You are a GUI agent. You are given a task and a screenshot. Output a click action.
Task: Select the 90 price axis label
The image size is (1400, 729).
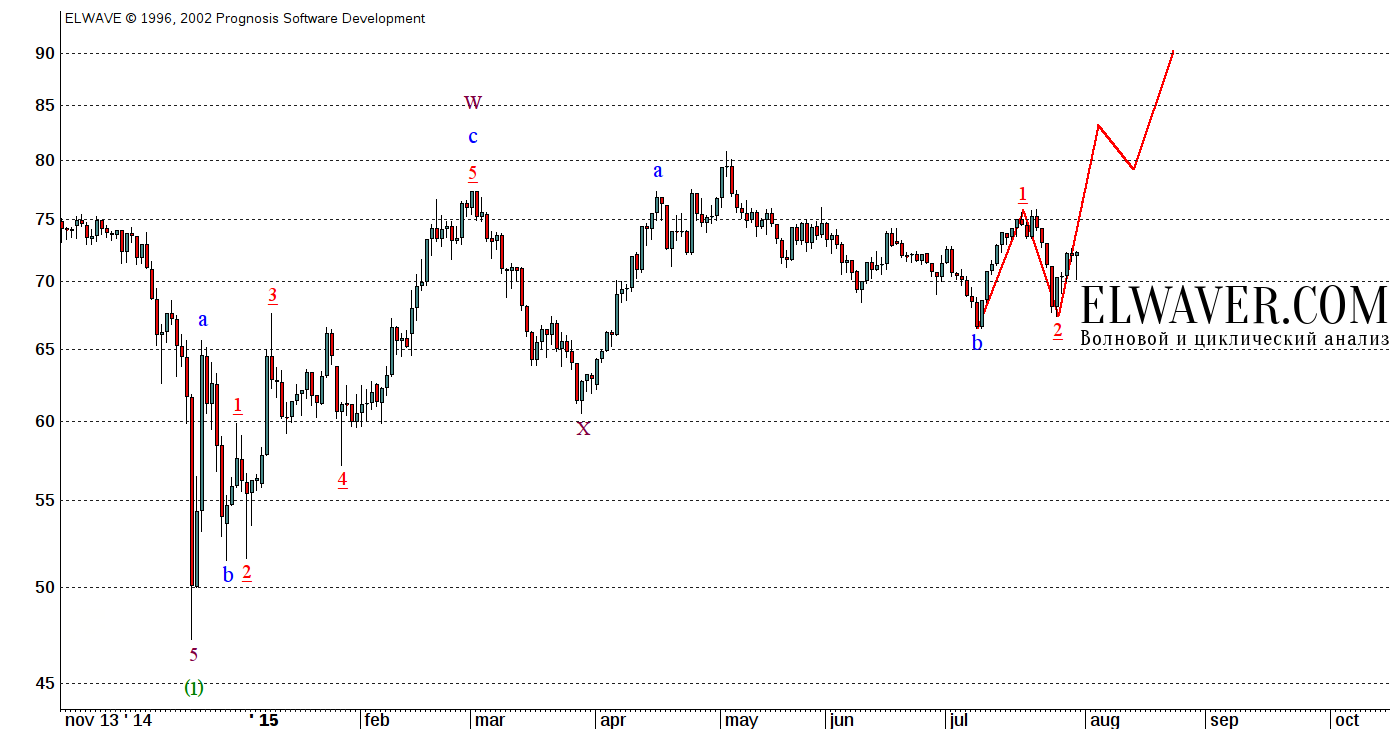coord(43,53)
